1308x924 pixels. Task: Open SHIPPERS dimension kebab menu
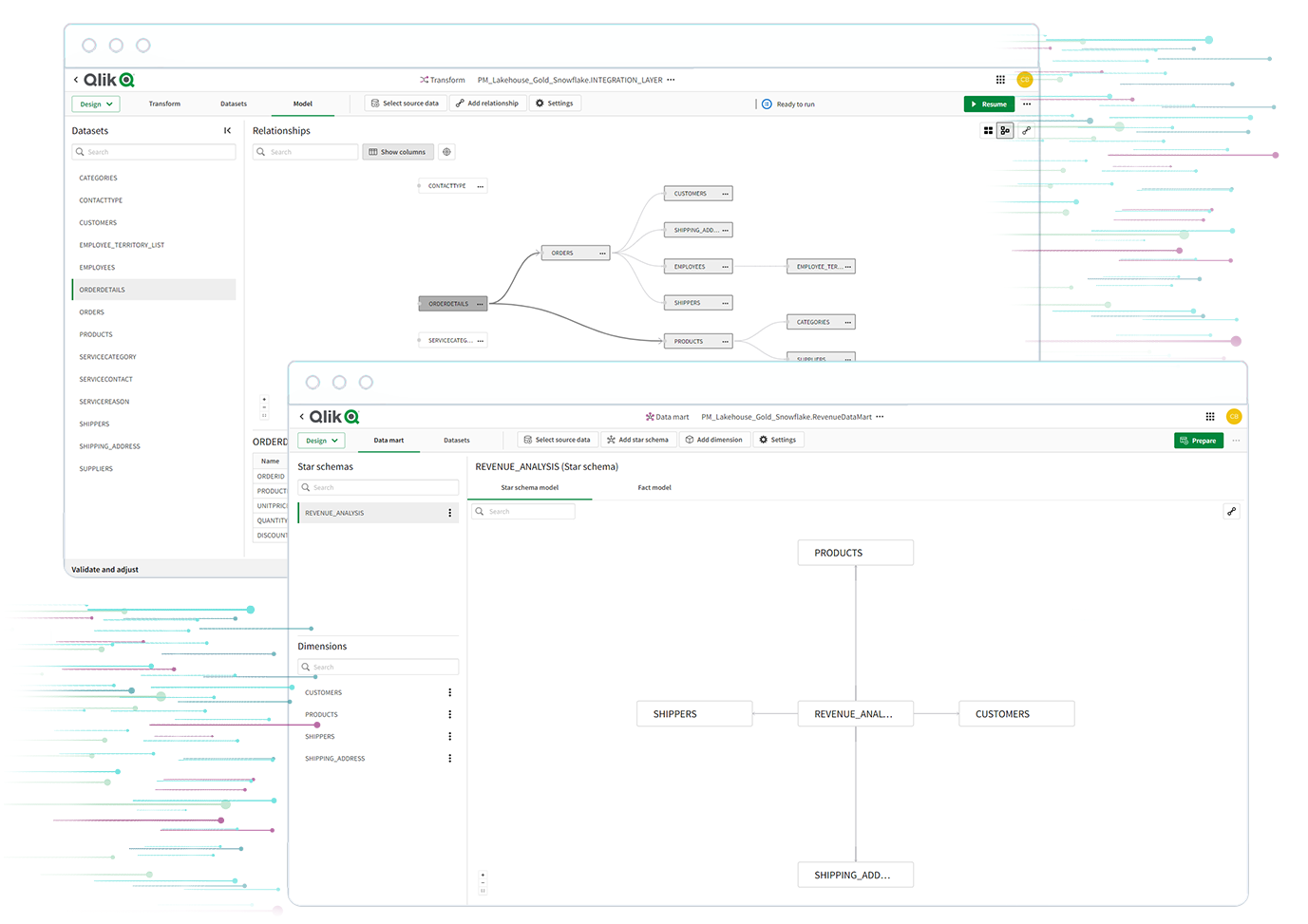pos(450,737)
